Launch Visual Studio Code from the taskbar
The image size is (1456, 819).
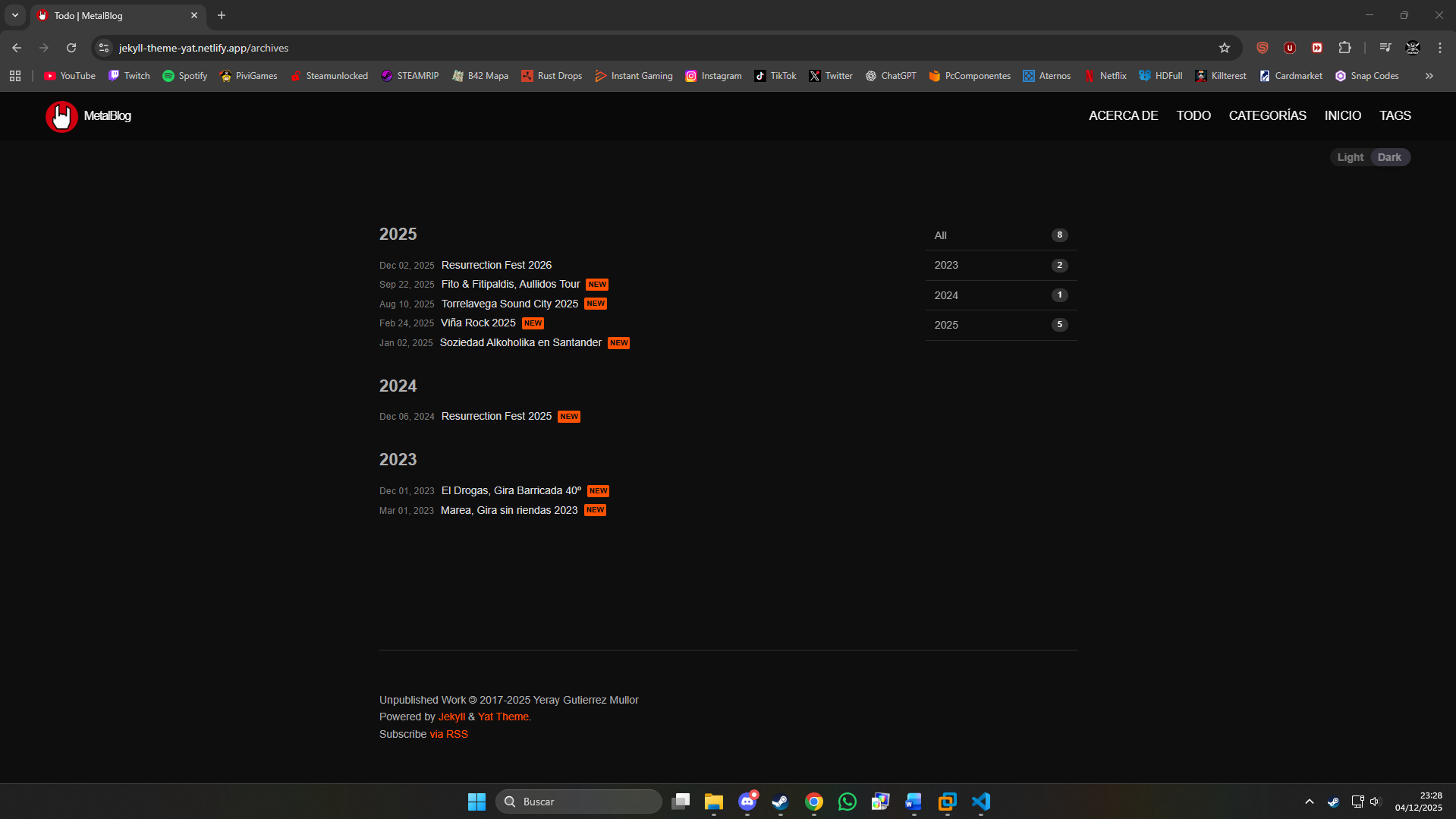pos(981,802)
